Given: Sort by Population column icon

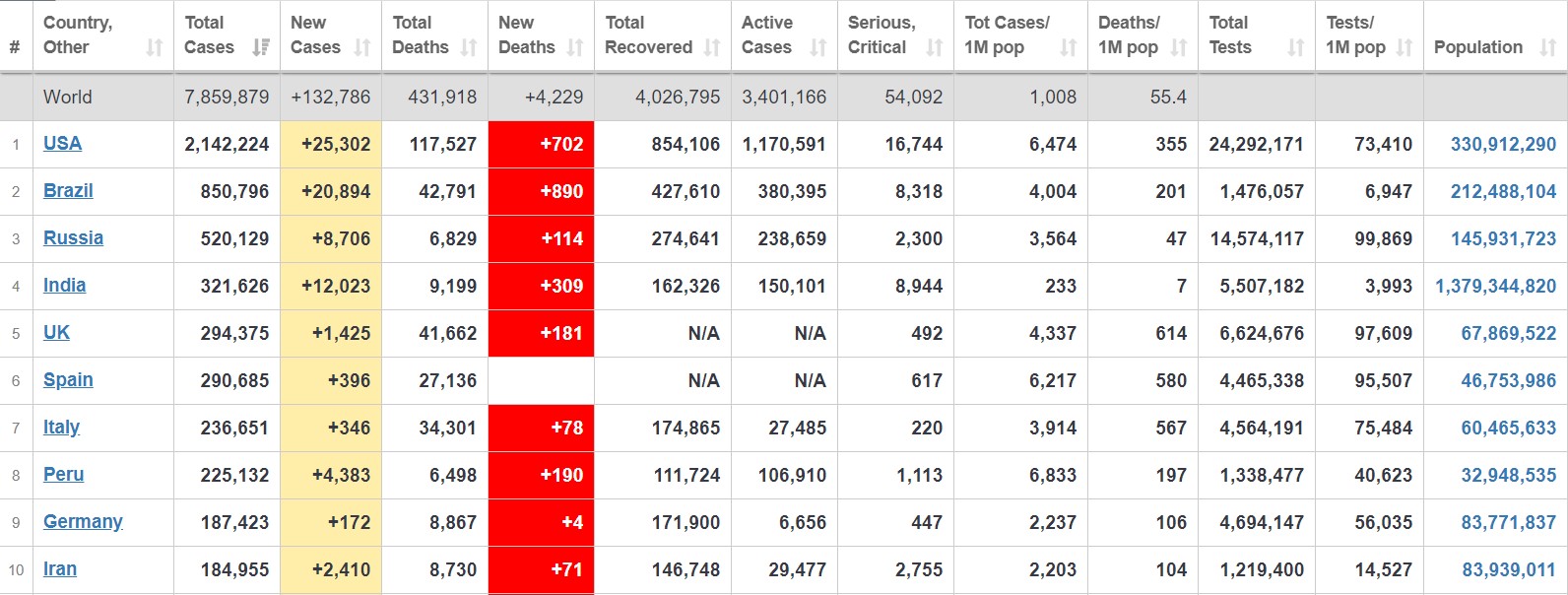Looking at the screenshot, I should coord(1548,47).
